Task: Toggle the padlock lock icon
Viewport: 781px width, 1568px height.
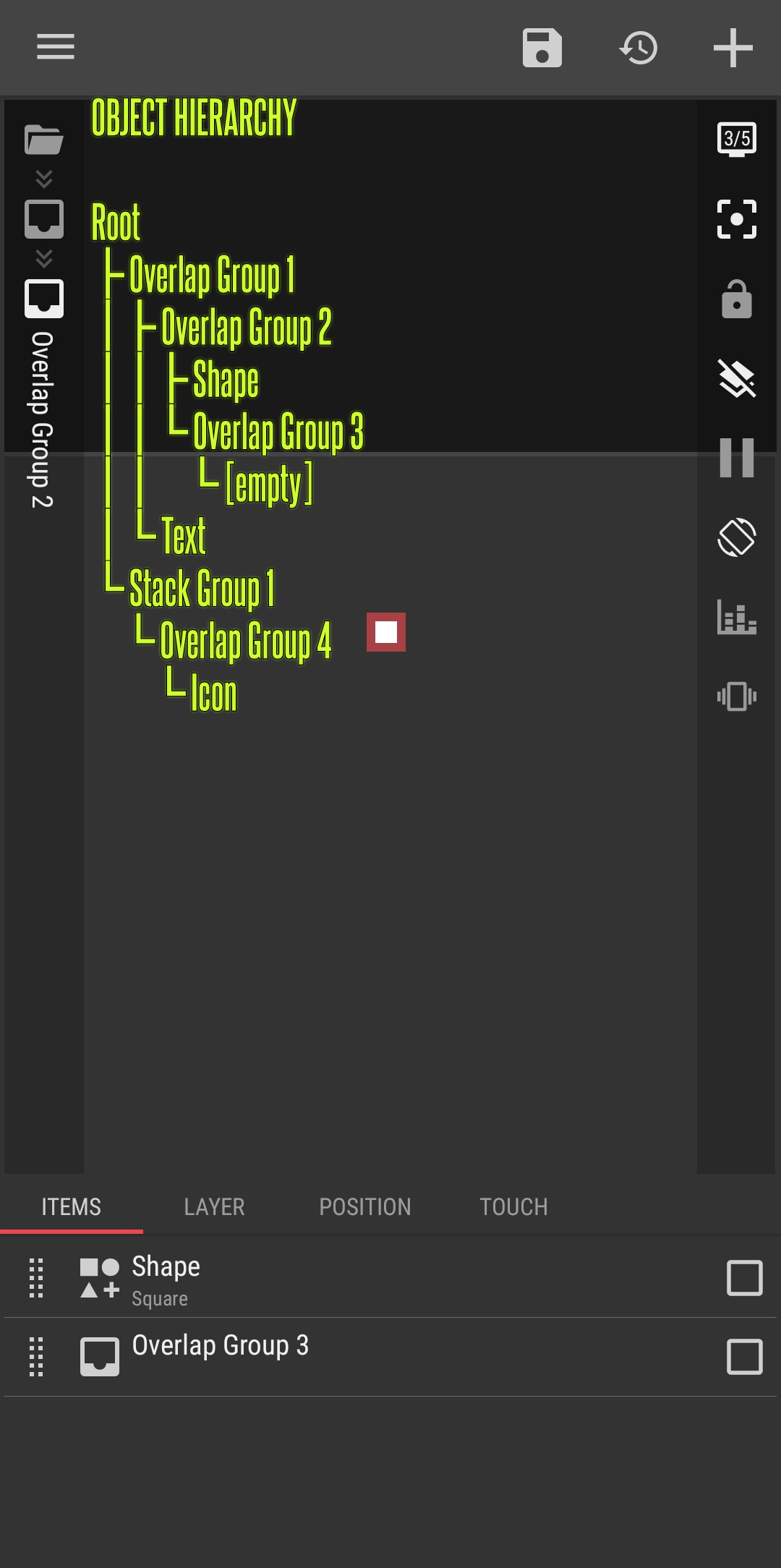Action: point(737,299)
